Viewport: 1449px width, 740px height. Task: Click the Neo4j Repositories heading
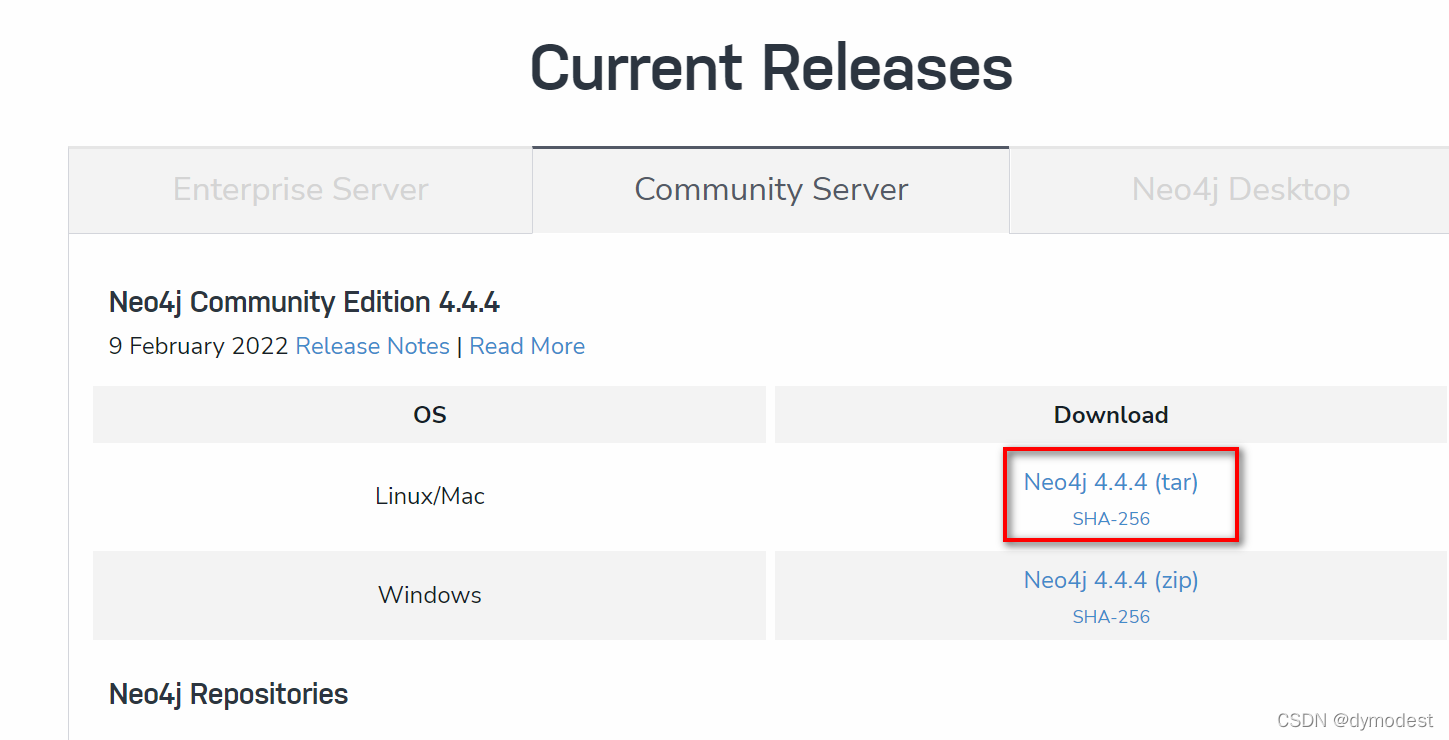tap(229, 694)
